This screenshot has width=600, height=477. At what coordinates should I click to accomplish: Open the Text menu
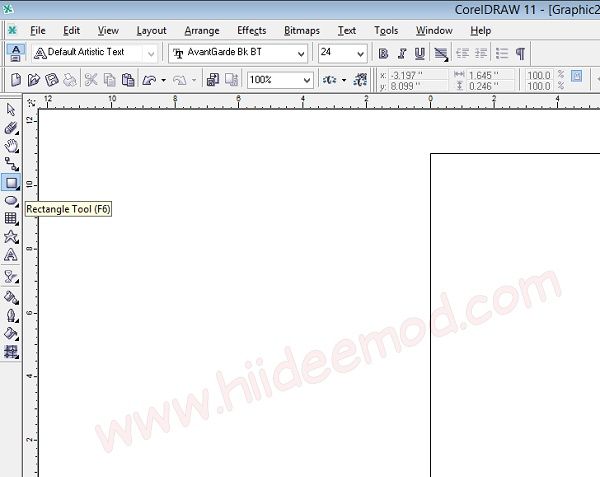coord(347,31)
